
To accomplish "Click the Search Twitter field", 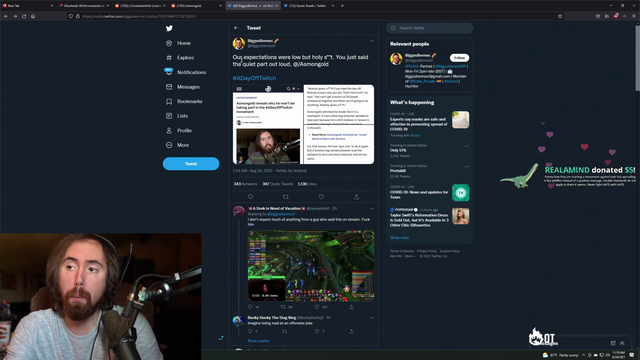I will [x=429, y=28].
